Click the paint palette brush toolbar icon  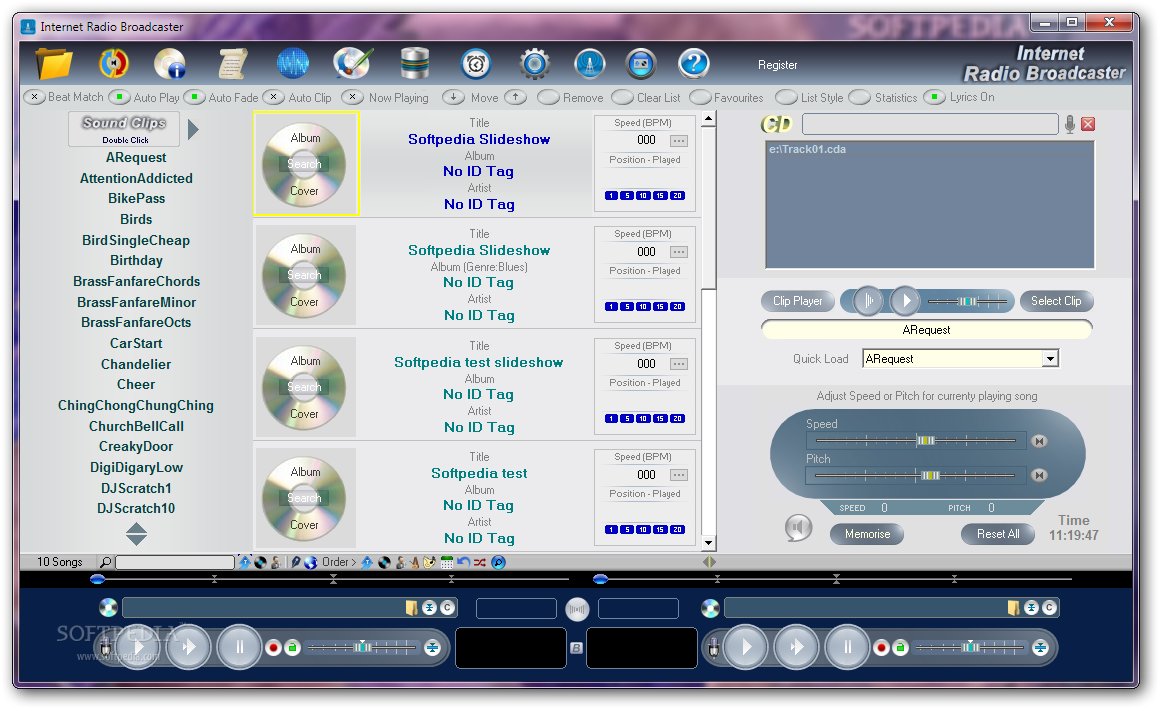[352, 64]
